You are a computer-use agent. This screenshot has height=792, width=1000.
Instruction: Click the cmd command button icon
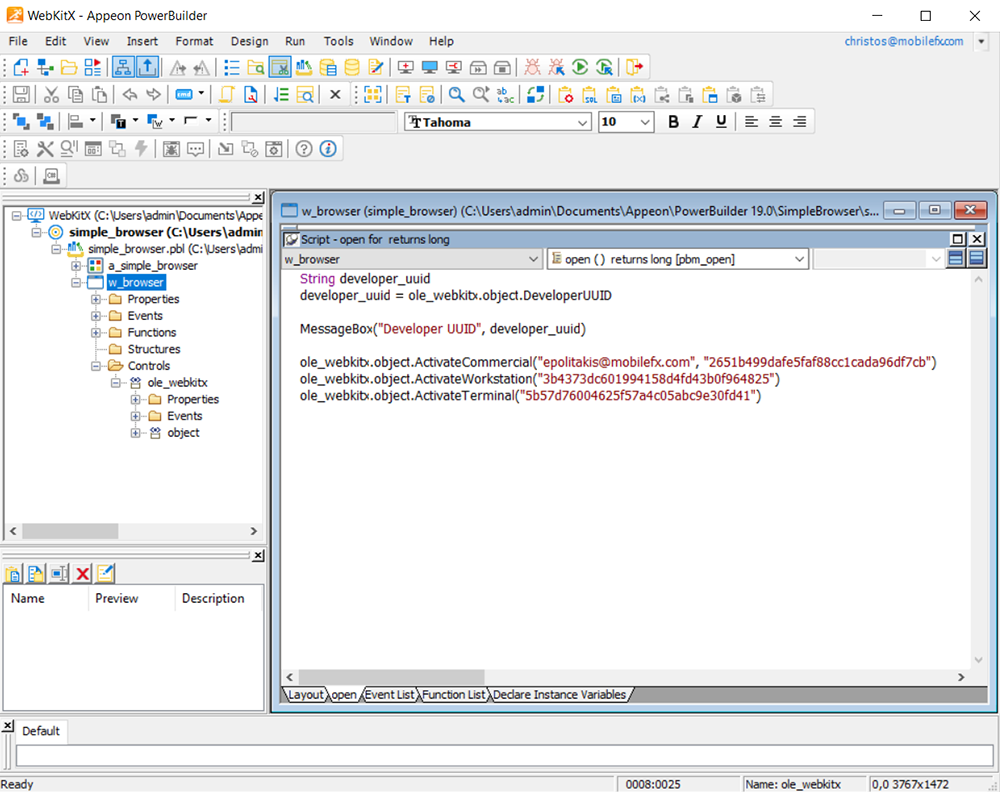click(x=184, y=95)
